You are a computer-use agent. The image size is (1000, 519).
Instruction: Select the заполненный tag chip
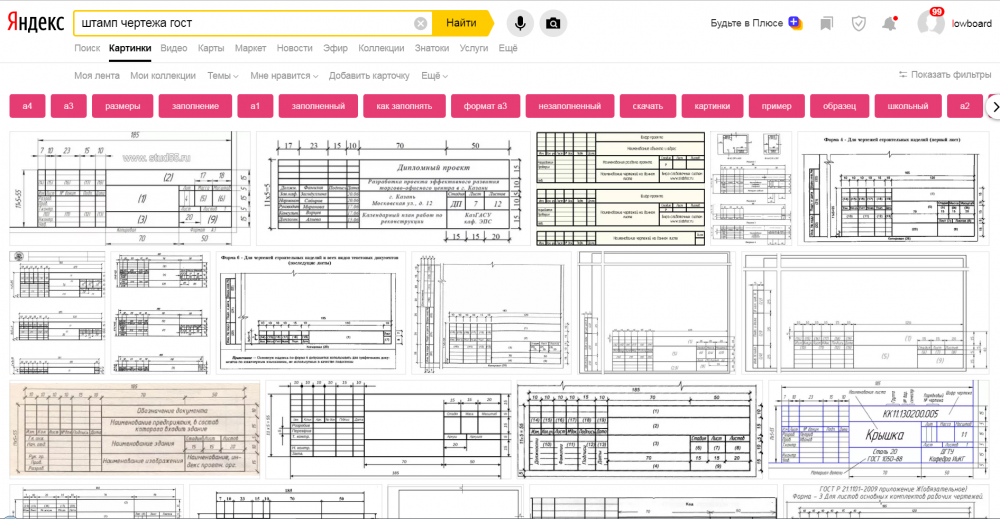[318, 106]
